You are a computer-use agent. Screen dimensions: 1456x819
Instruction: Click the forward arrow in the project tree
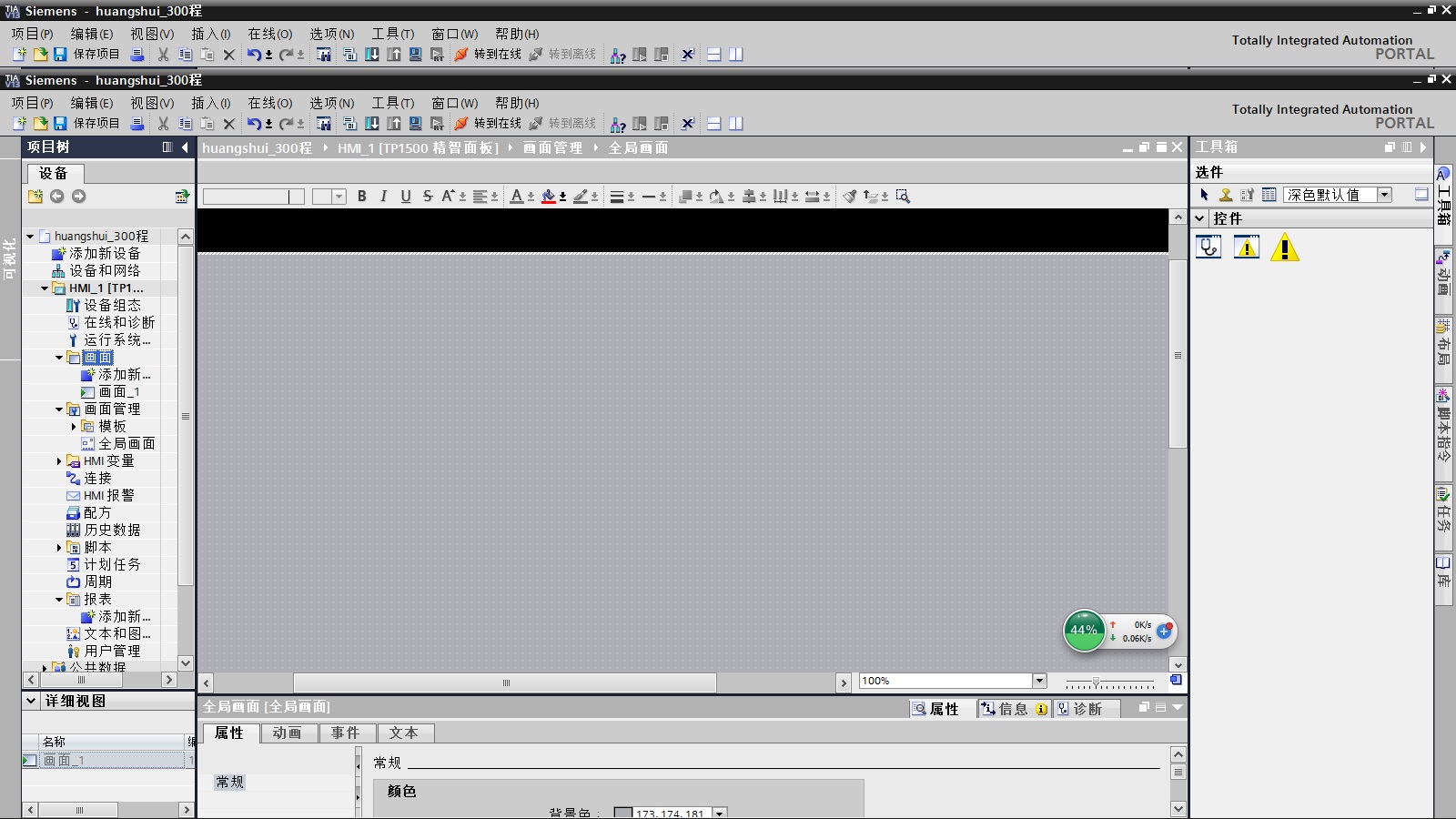79,197
